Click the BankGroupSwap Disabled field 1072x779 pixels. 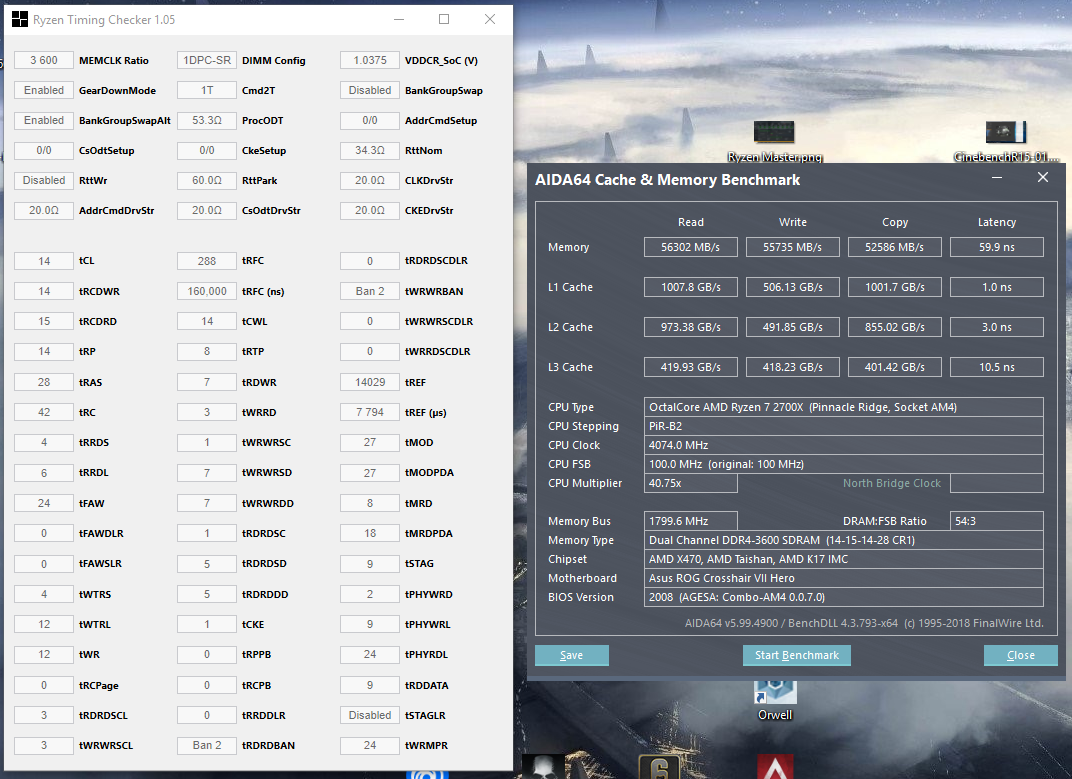[370, 90]
